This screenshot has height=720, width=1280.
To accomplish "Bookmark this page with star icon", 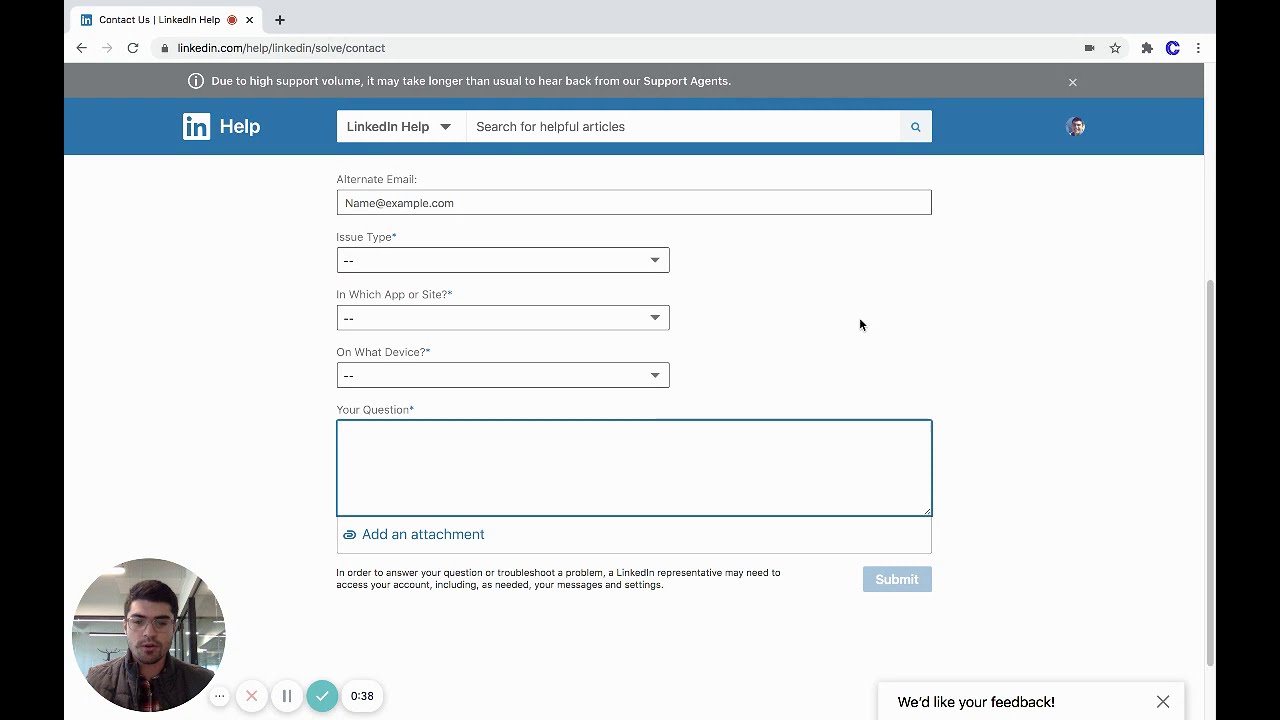I will click(x=1115, y=48).
